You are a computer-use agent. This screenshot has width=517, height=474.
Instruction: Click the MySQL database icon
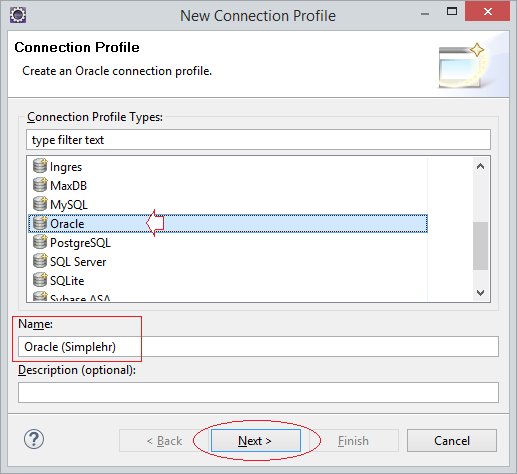[40, 204]
